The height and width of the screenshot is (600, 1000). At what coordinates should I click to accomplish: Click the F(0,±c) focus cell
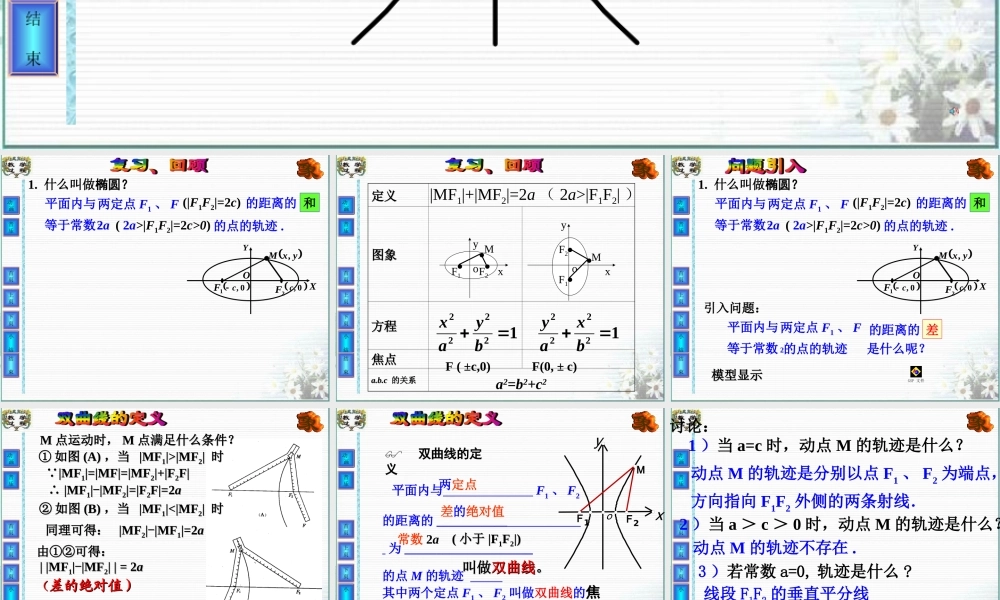(554, 367)
